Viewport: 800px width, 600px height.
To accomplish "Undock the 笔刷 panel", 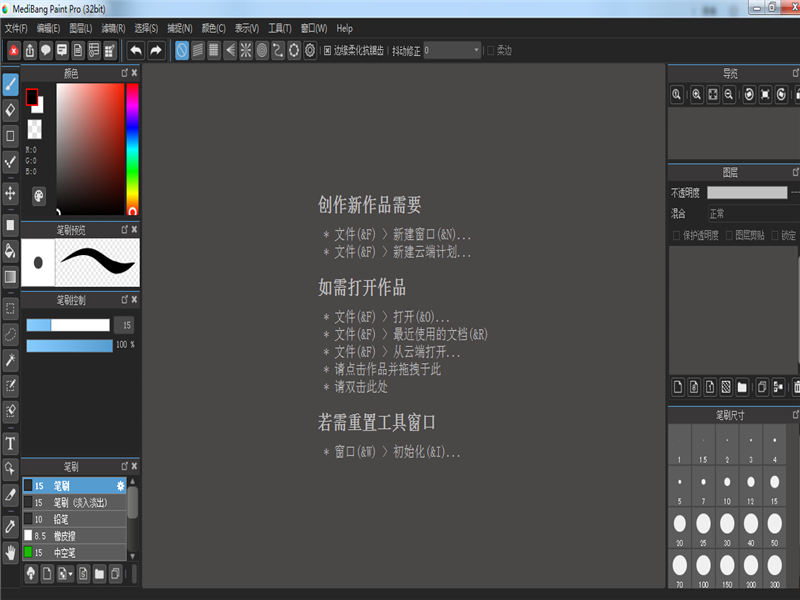I will 124,466.
